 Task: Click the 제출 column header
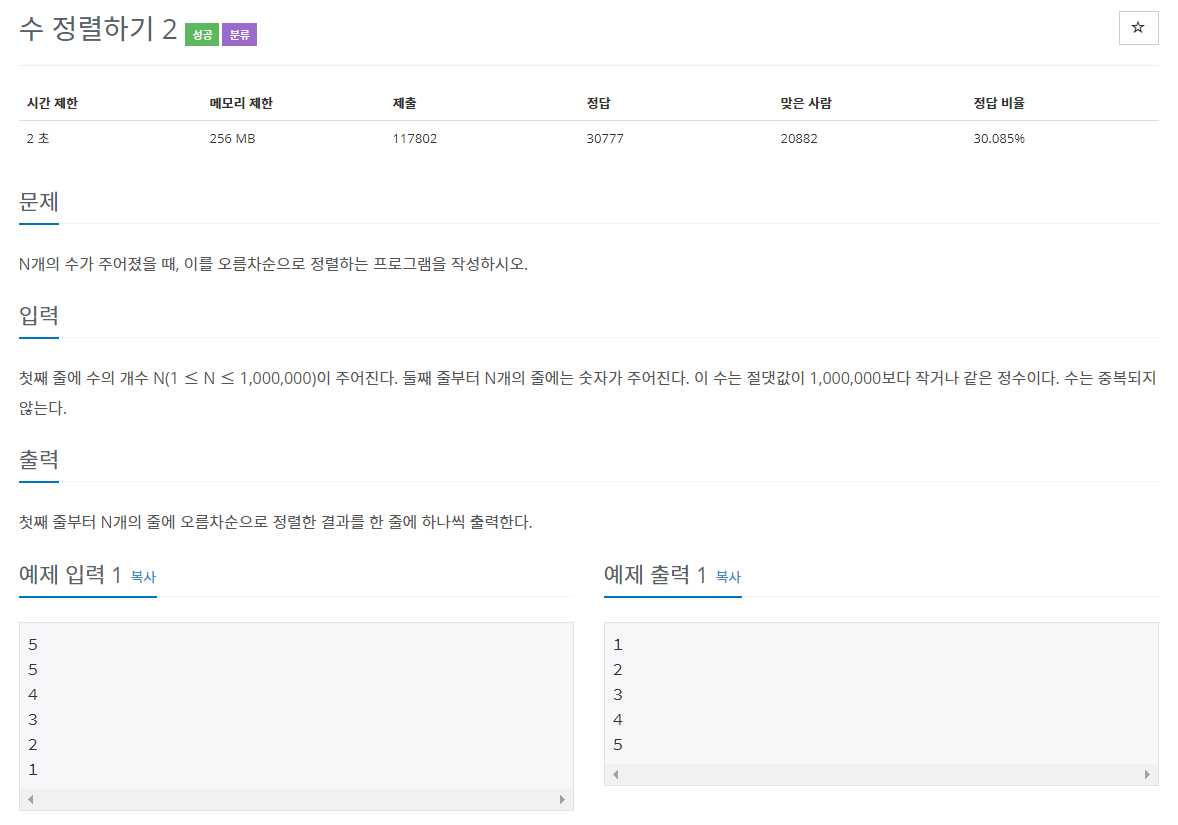(x=404, y=103)
